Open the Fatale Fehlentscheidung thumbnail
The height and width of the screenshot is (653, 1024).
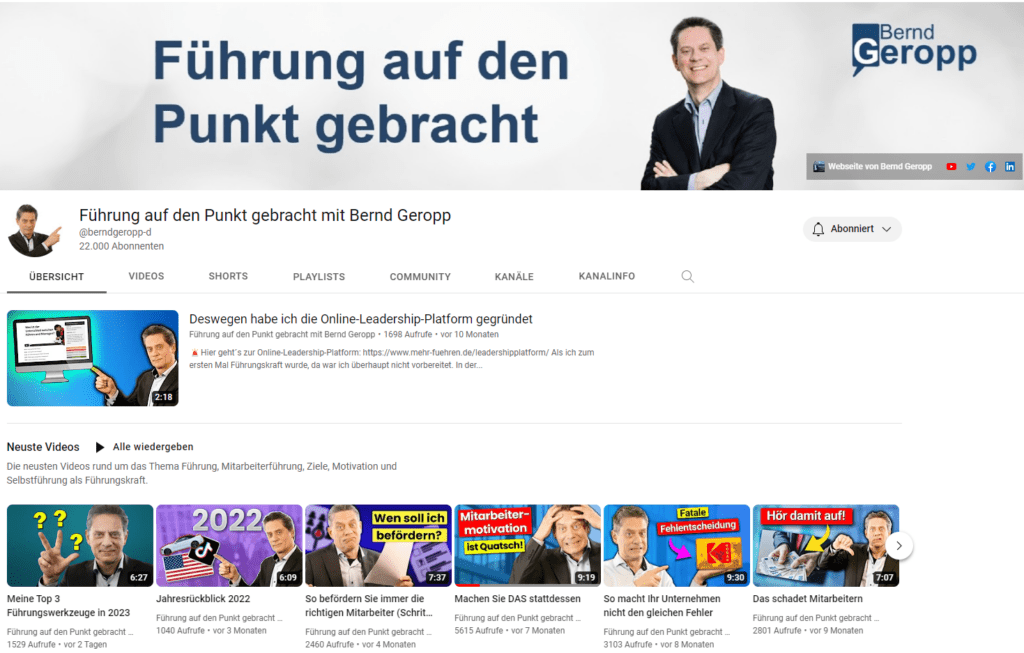coord(677,545)
